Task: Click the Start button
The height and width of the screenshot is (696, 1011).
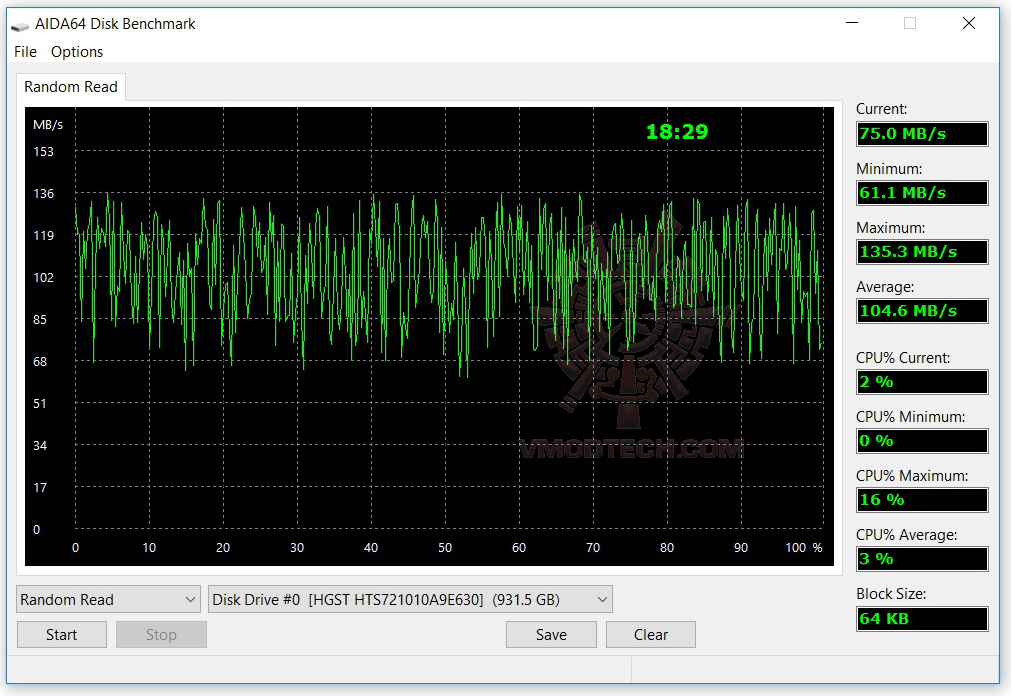Action: pyautogui.click(x=61, y=634)
